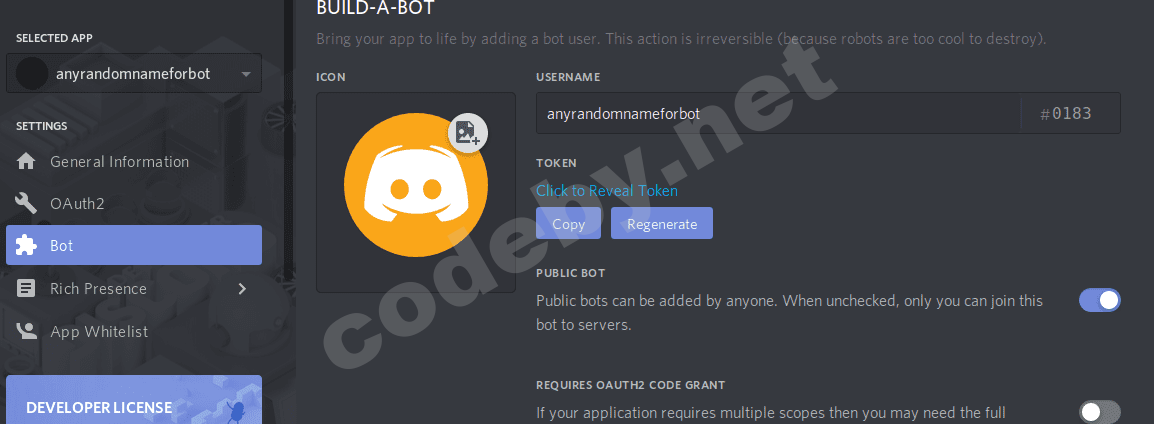The height and width of the screenshot is (424, 1154).
Task: Click the document icon beside Rich Presence
Action: [x=26, y=289]
